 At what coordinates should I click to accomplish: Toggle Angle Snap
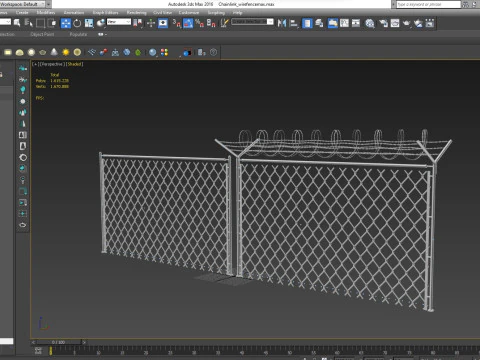coord(188,23)
